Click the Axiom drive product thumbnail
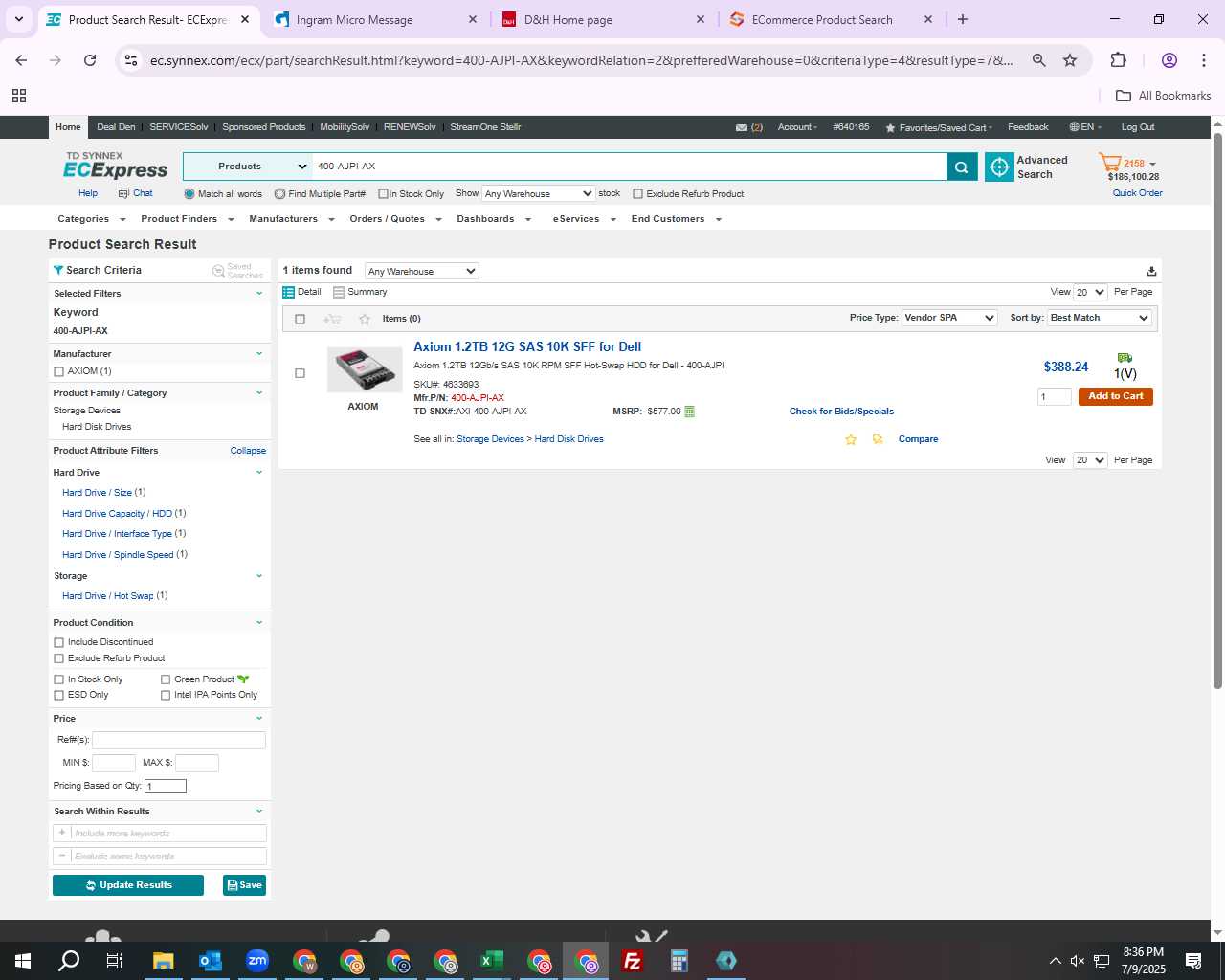Screen dimensions: 1225x980 coord(364,370)
